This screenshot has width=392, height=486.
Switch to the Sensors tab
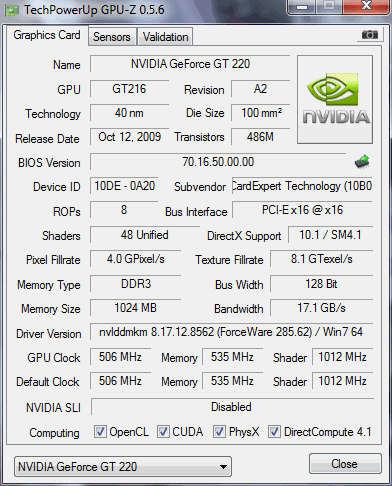112,37
